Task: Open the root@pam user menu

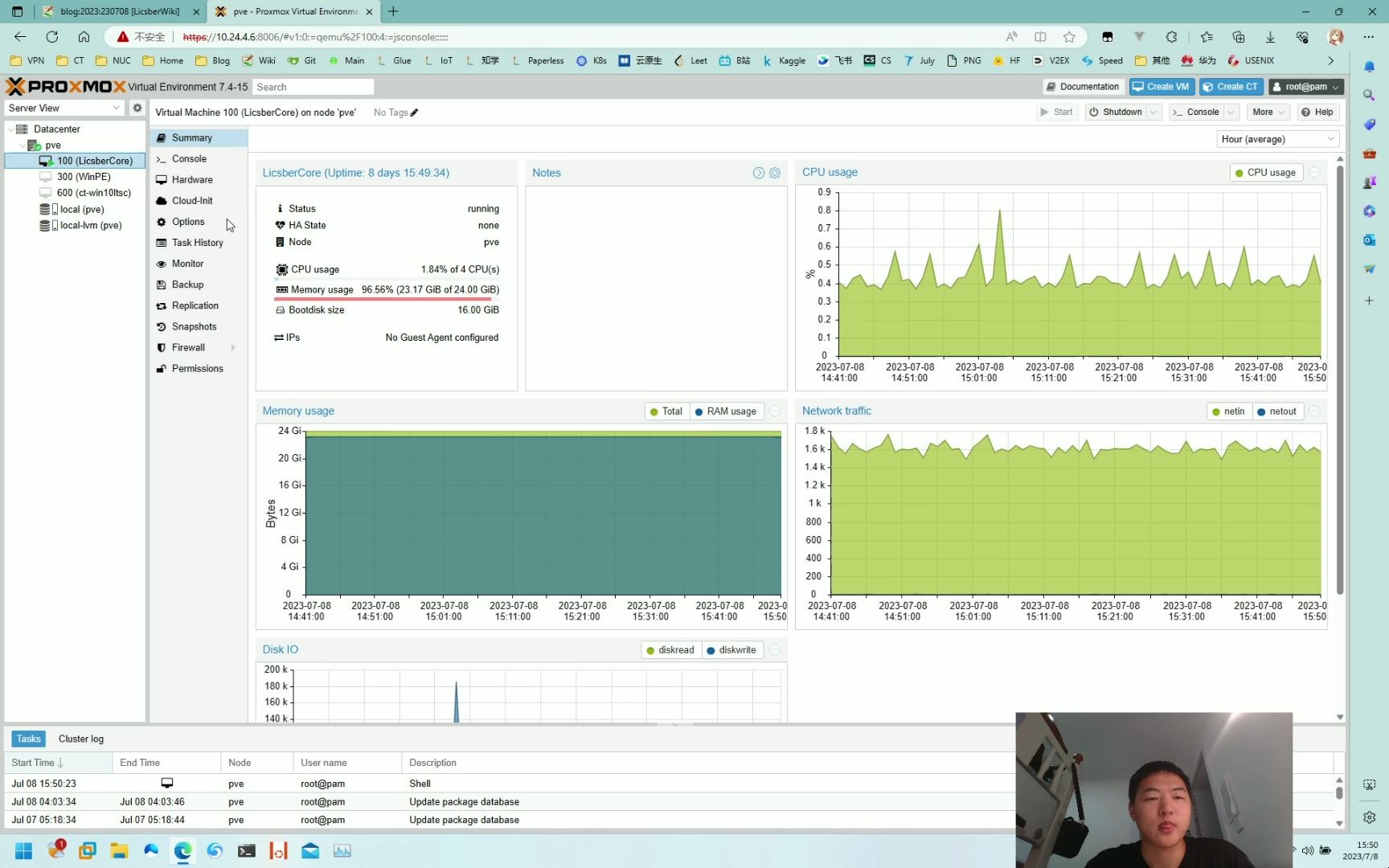Action: [x=1305, y=87]
